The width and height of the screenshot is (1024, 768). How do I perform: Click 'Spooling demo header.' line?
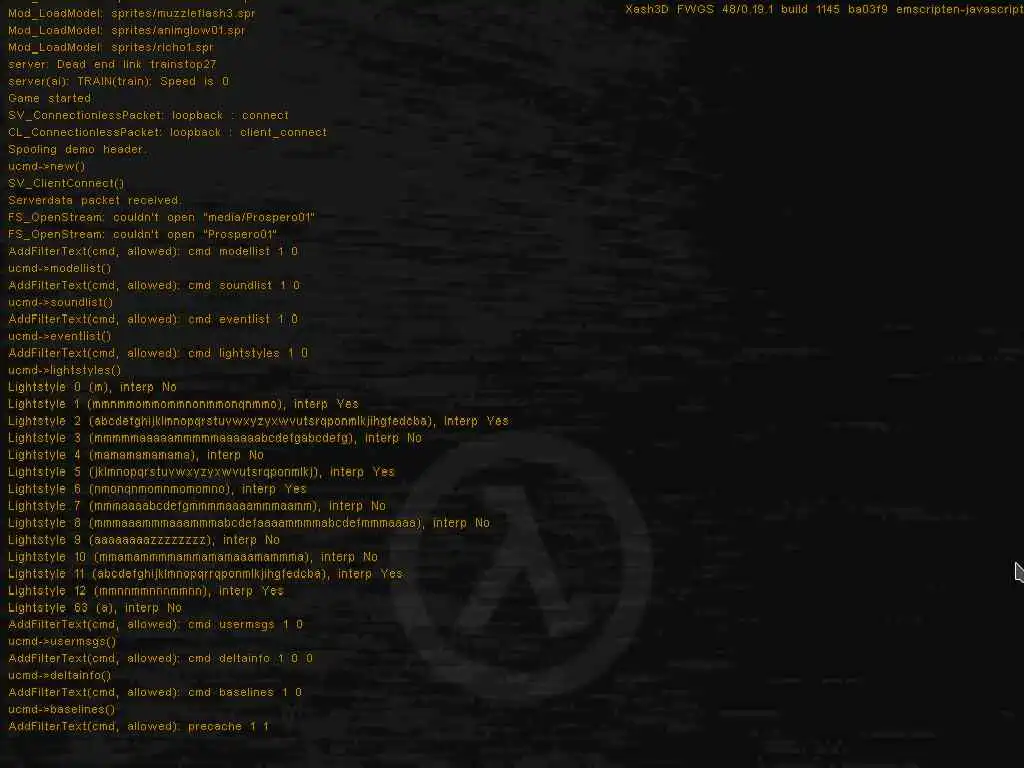tap(78, 149)
